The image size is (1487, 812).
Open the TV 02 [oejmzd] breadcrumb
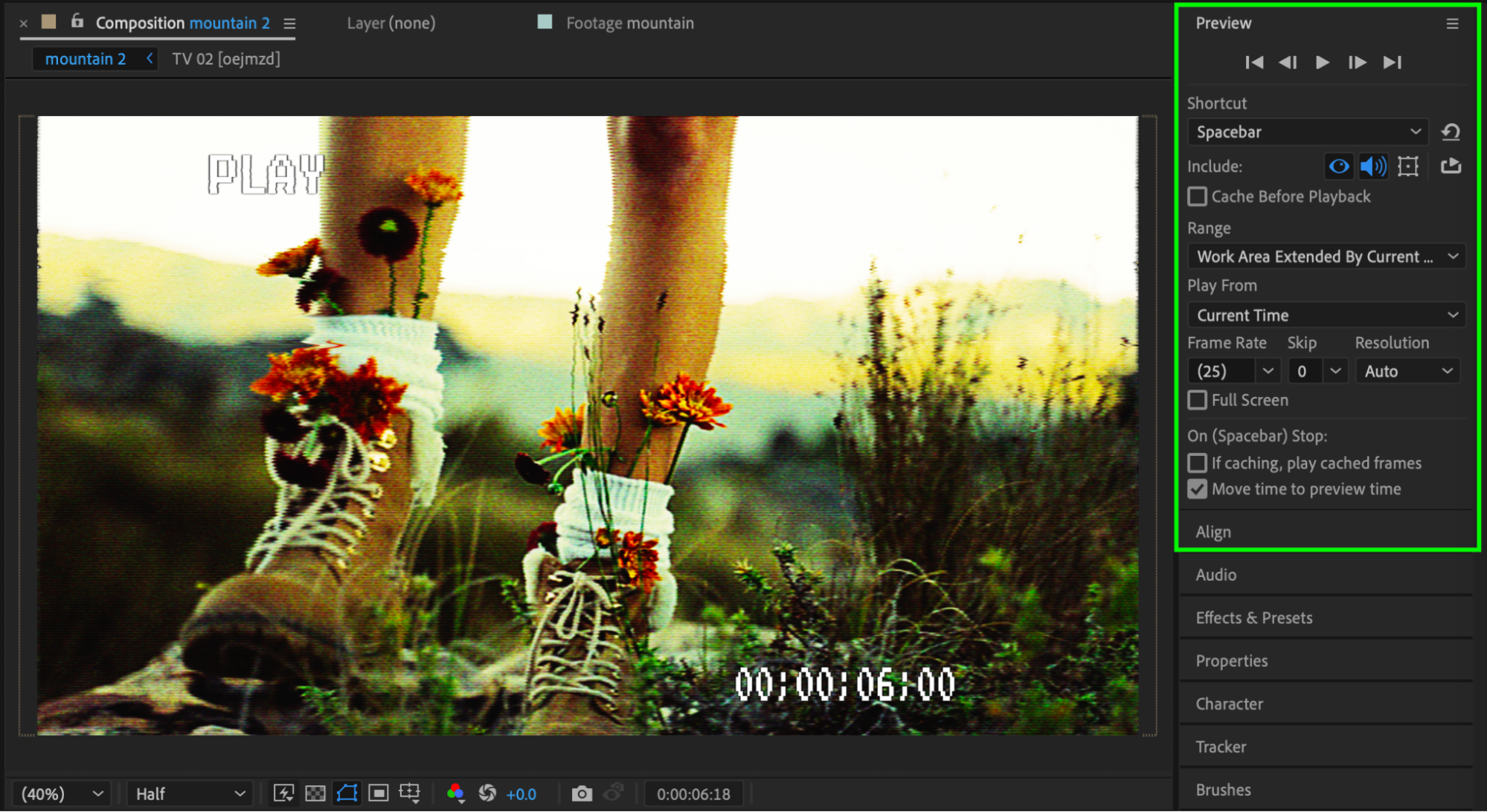click(226, 59)
